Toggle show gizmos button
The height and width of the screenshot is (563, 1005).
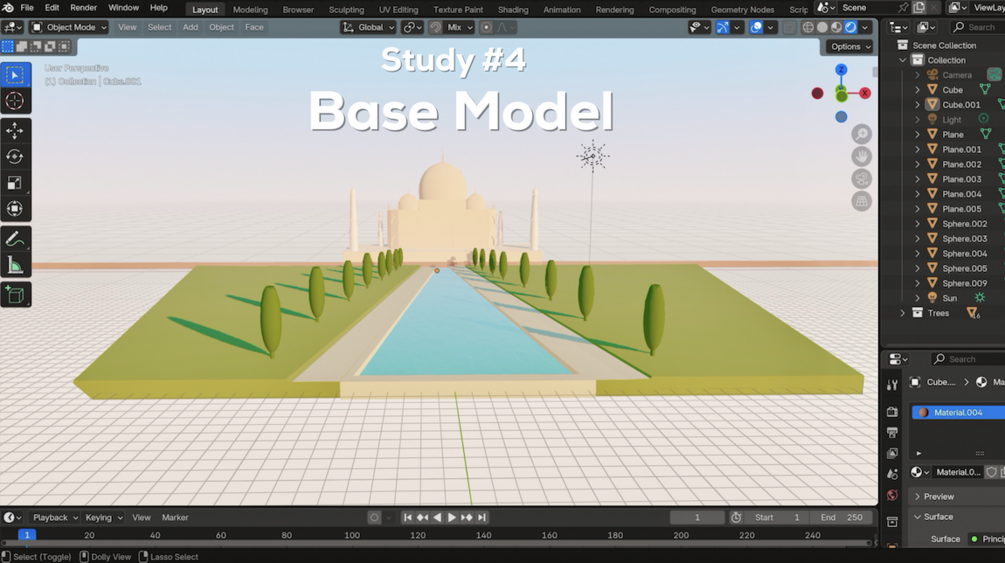[x=722, y=28]
